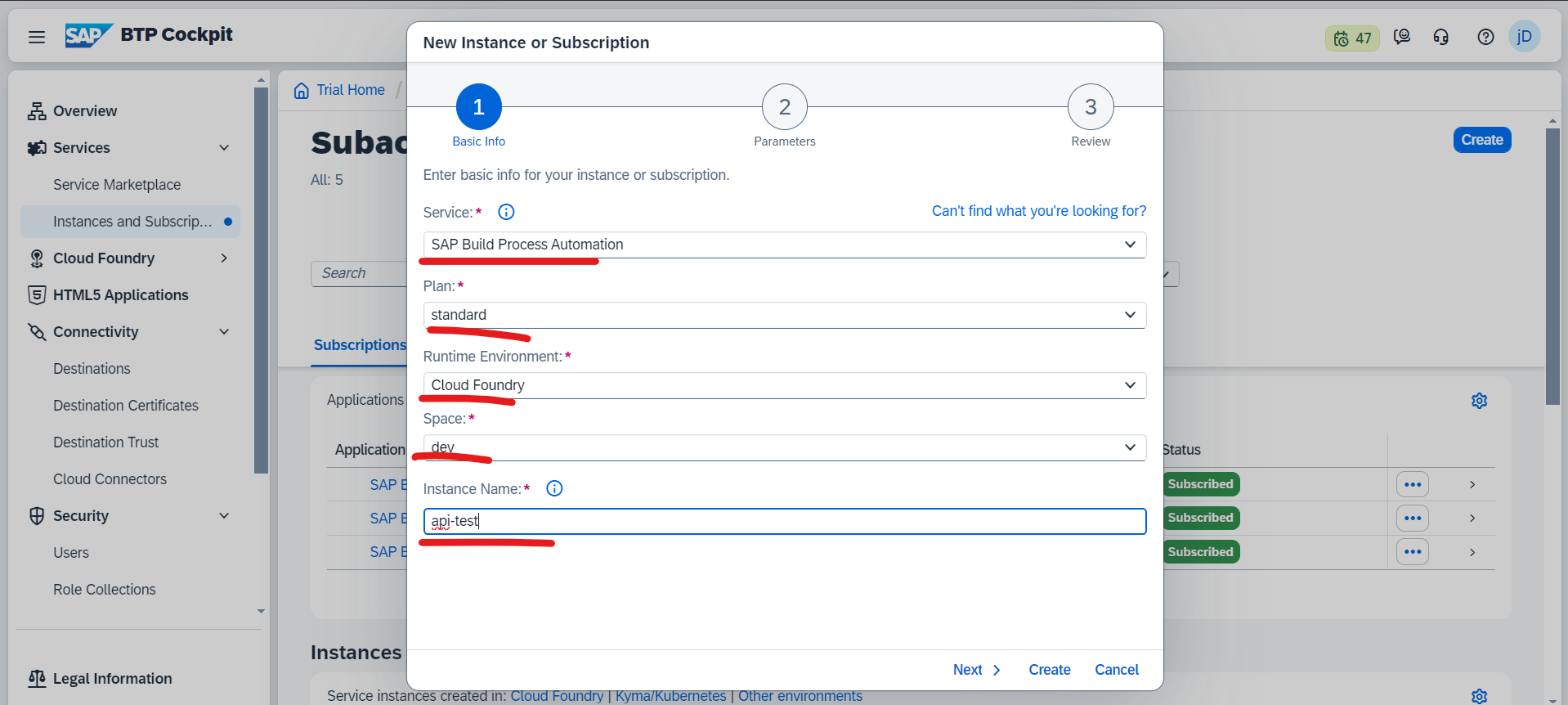Open the Plan dropdown
Image resolution: width=1568 pixels, height=705 pixels.
click(784, 315)
